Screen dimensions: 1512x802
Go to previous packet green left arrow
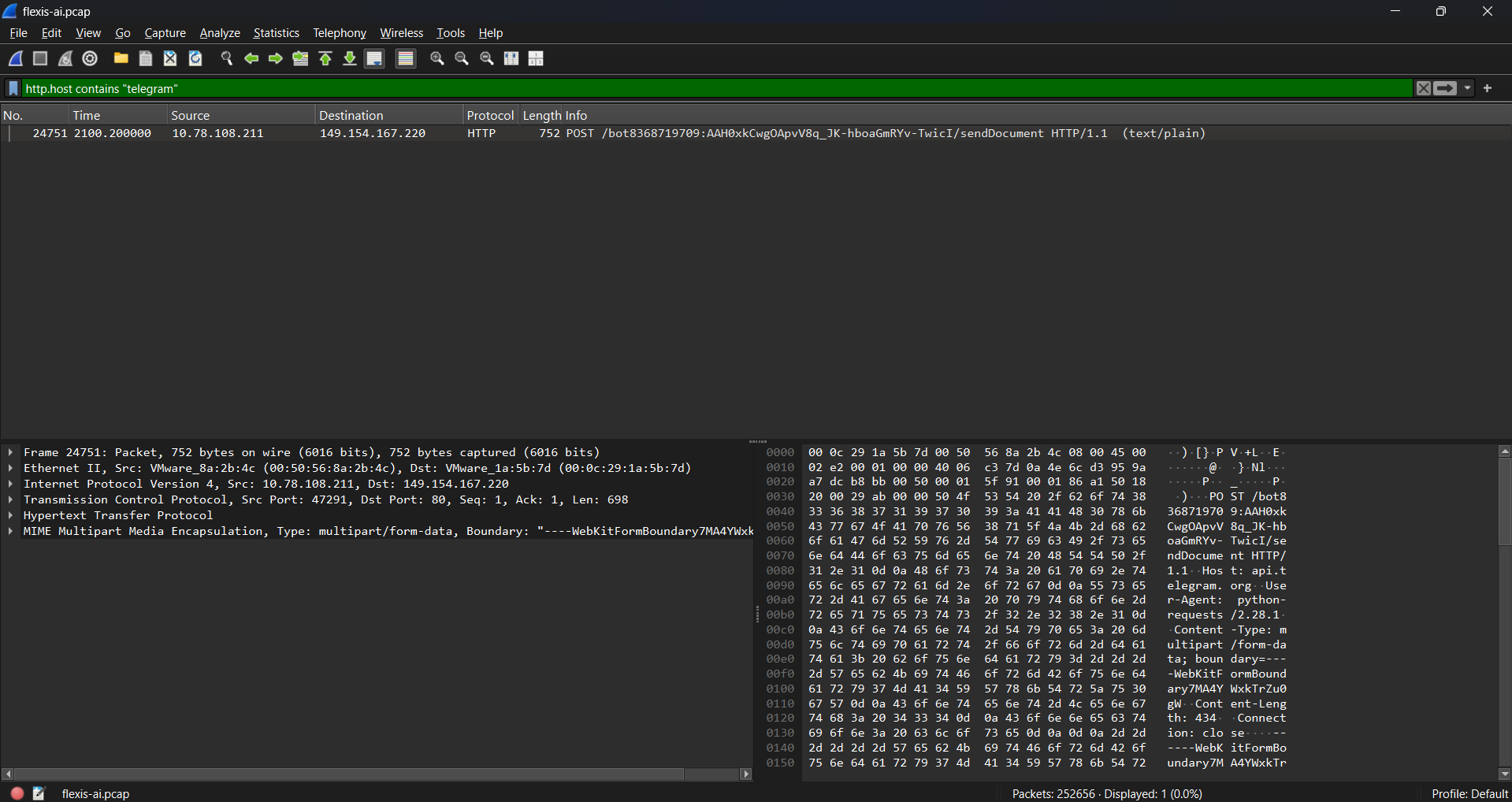click(251, 58)
